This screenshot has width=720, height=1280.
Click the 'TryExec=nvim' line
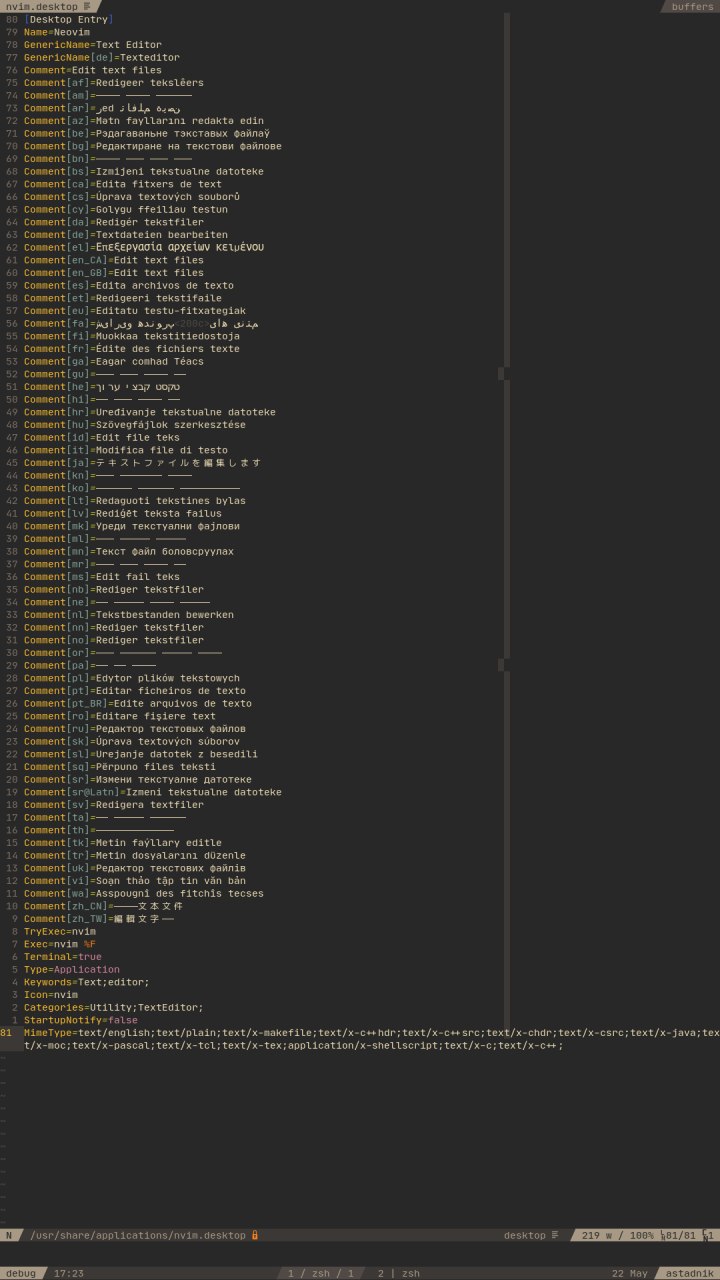(x=60, y=931)
